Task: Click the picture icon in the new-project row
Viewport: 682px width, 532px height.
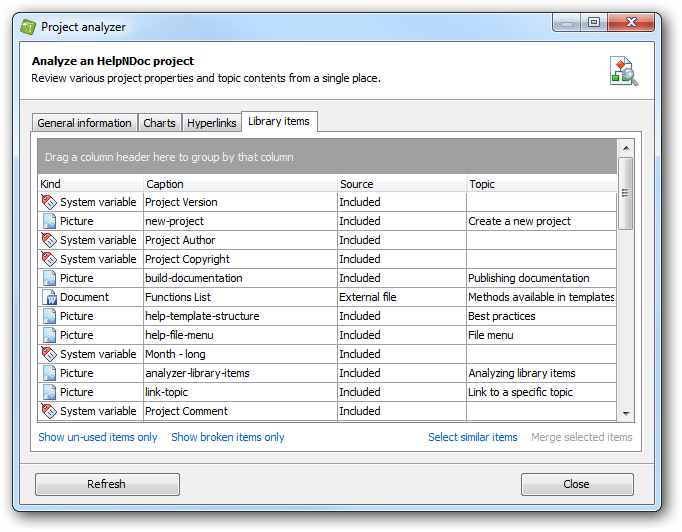Action: coord(49,221)
